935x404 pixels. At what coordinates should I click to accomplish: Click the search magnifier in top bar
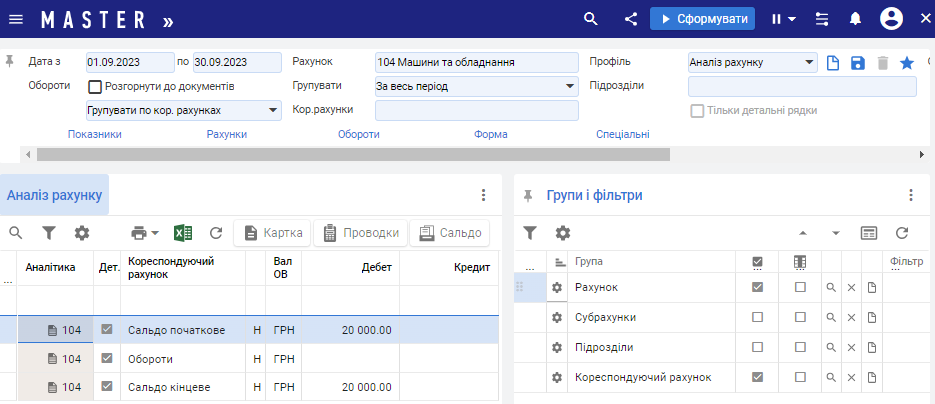click(591, 19)
